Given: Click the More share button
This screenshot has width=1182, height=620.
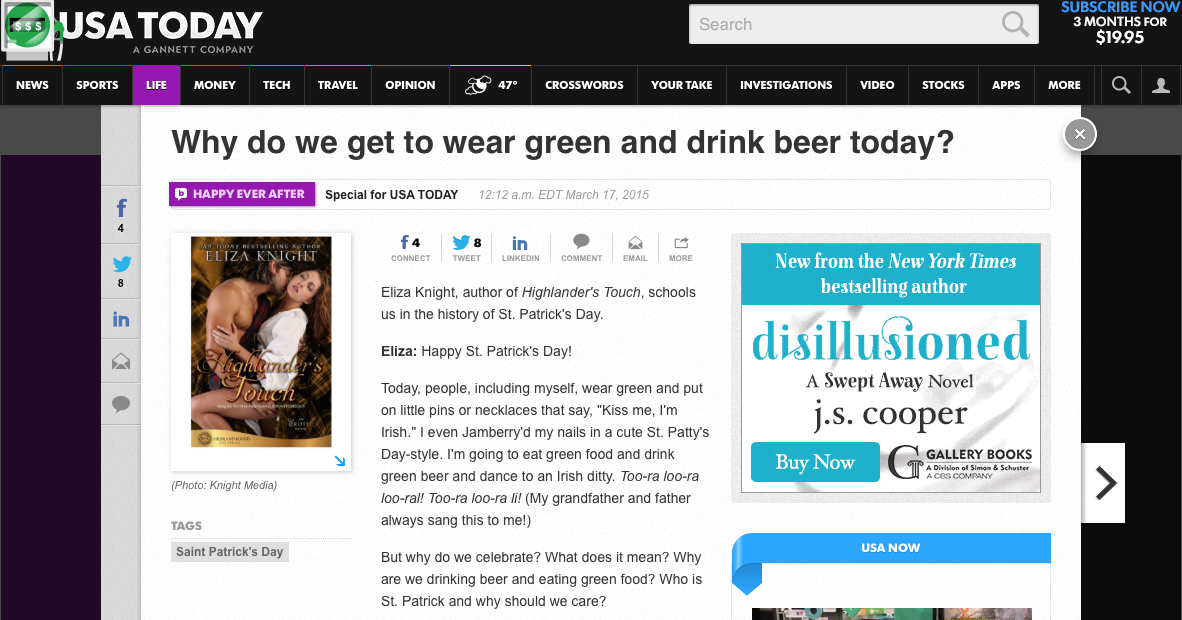Looking at the screenshot, I should [x=681, y=248].
